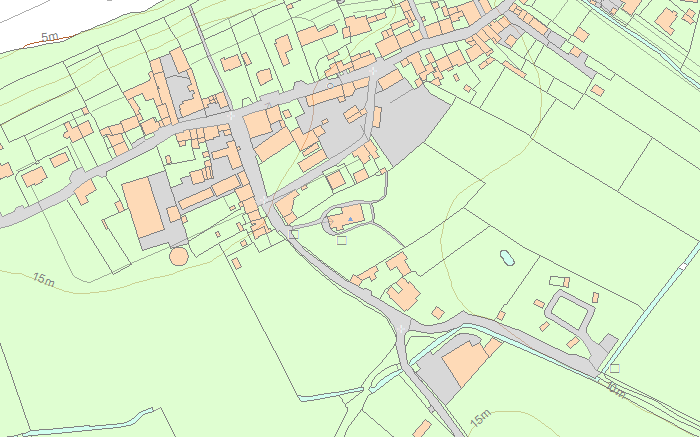This screenshot has width=700, height=437.
Task: Click the square symbol beside the blue drainage channel
Action: point(615,368)
